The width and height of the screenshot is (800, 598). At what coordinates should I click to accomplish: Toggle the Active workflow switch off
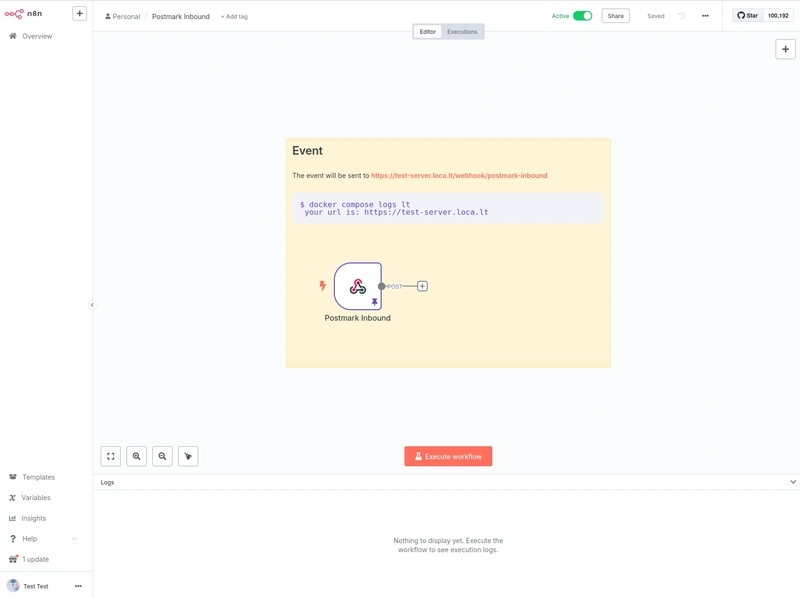point(582,16)
